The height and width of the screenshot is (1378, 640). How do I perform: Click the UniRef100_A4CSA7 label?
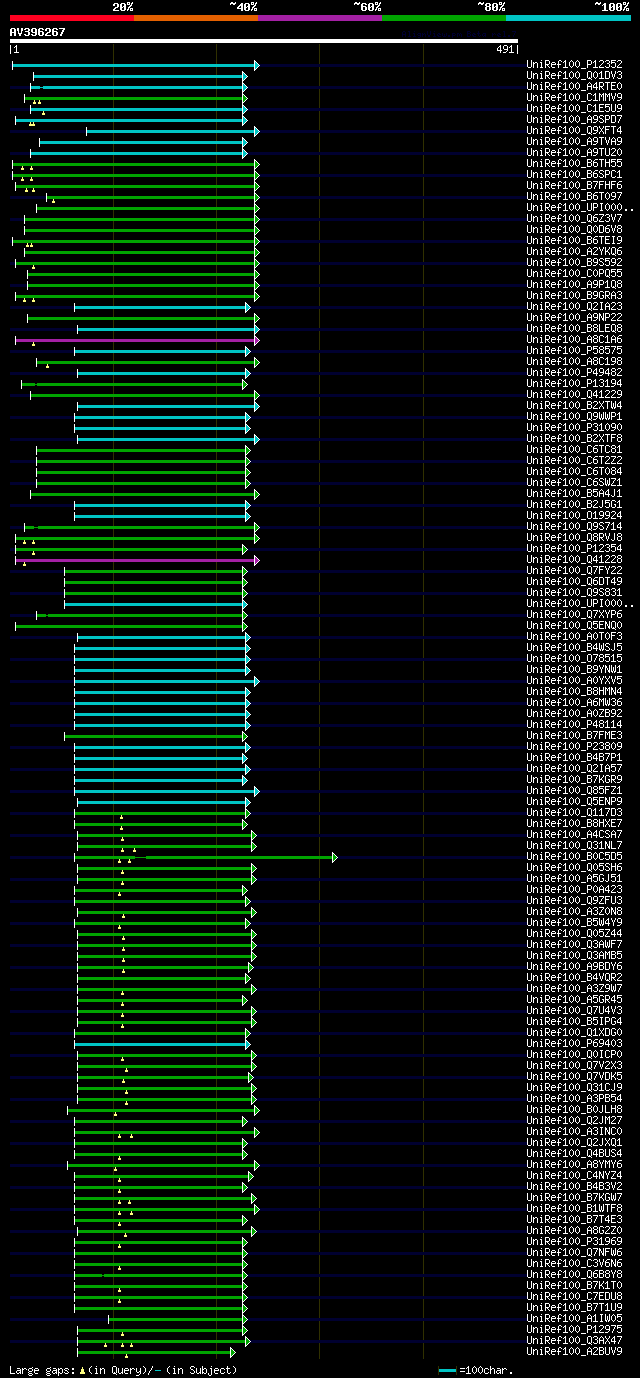coord(574,835)
